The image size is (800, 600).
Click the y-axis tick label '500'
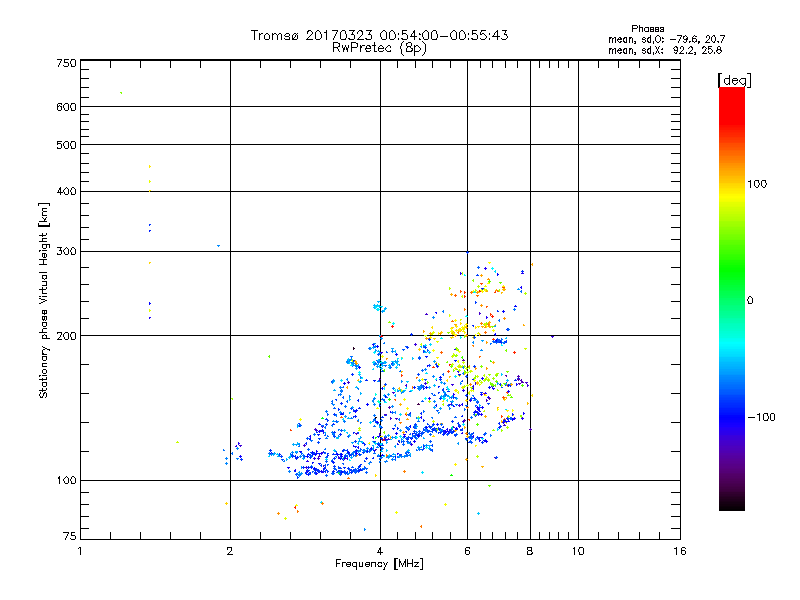point(66,145)
